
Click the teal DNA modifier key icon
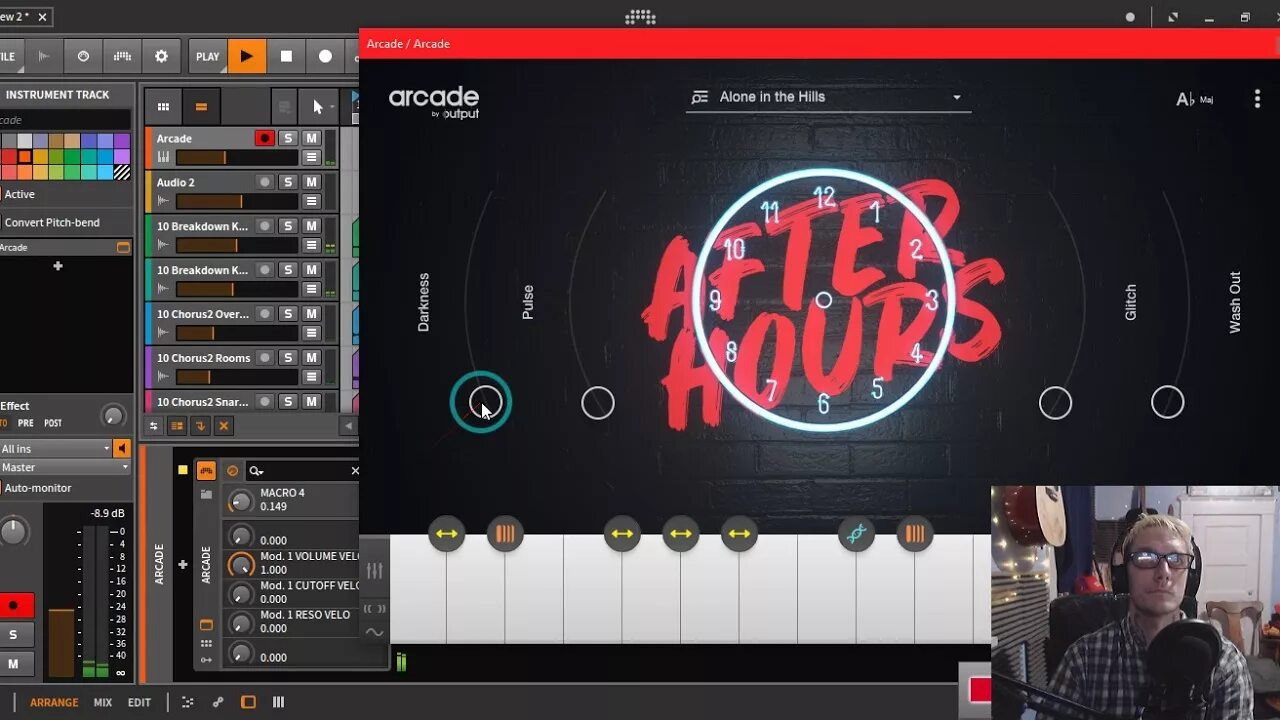click(x=856, y=534)
